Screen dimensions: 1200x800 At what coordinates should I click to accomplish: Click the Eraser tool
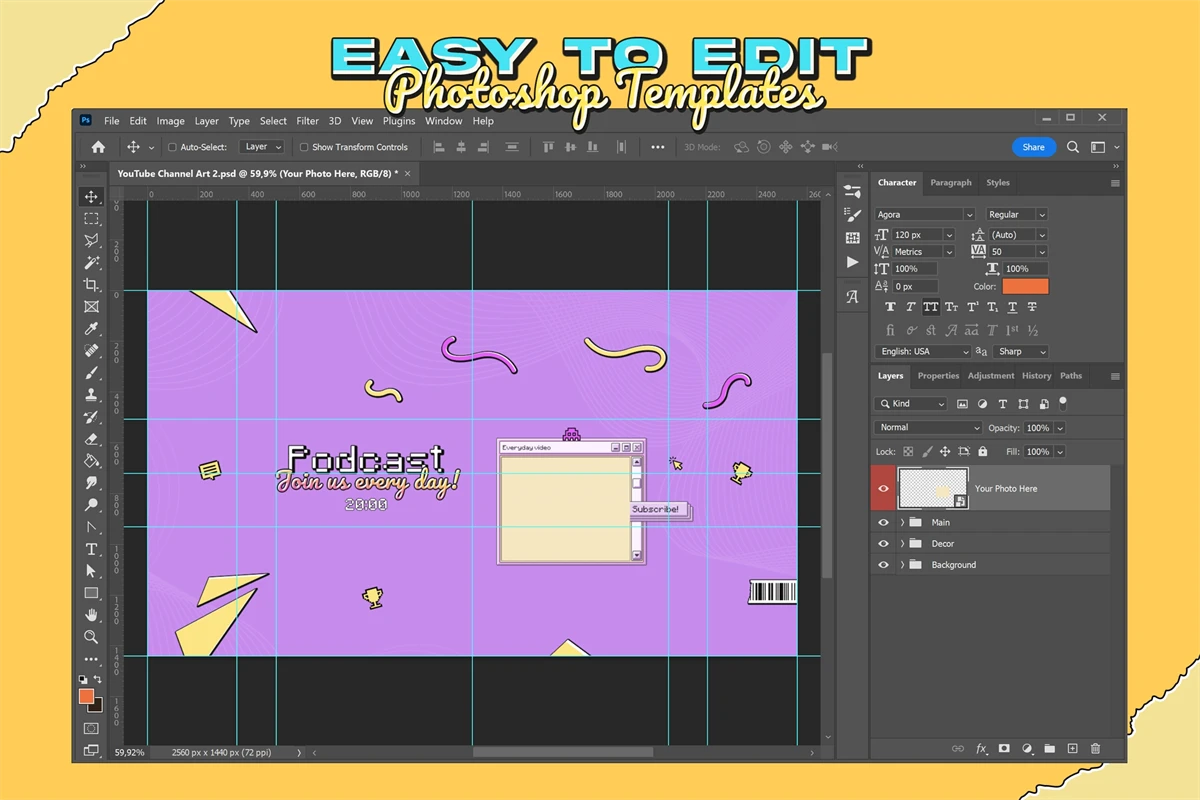click(91, 439)
